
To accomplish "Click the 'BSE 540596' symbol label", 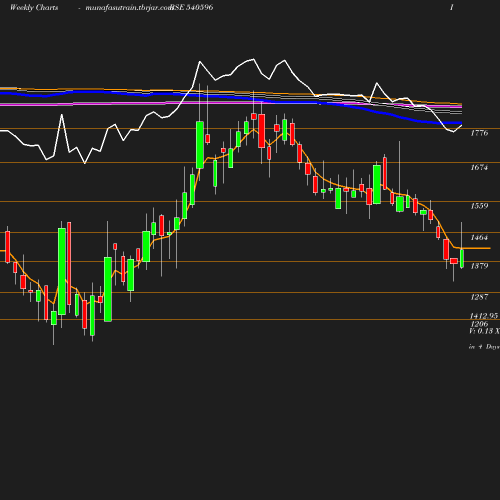I will [192, 8].
